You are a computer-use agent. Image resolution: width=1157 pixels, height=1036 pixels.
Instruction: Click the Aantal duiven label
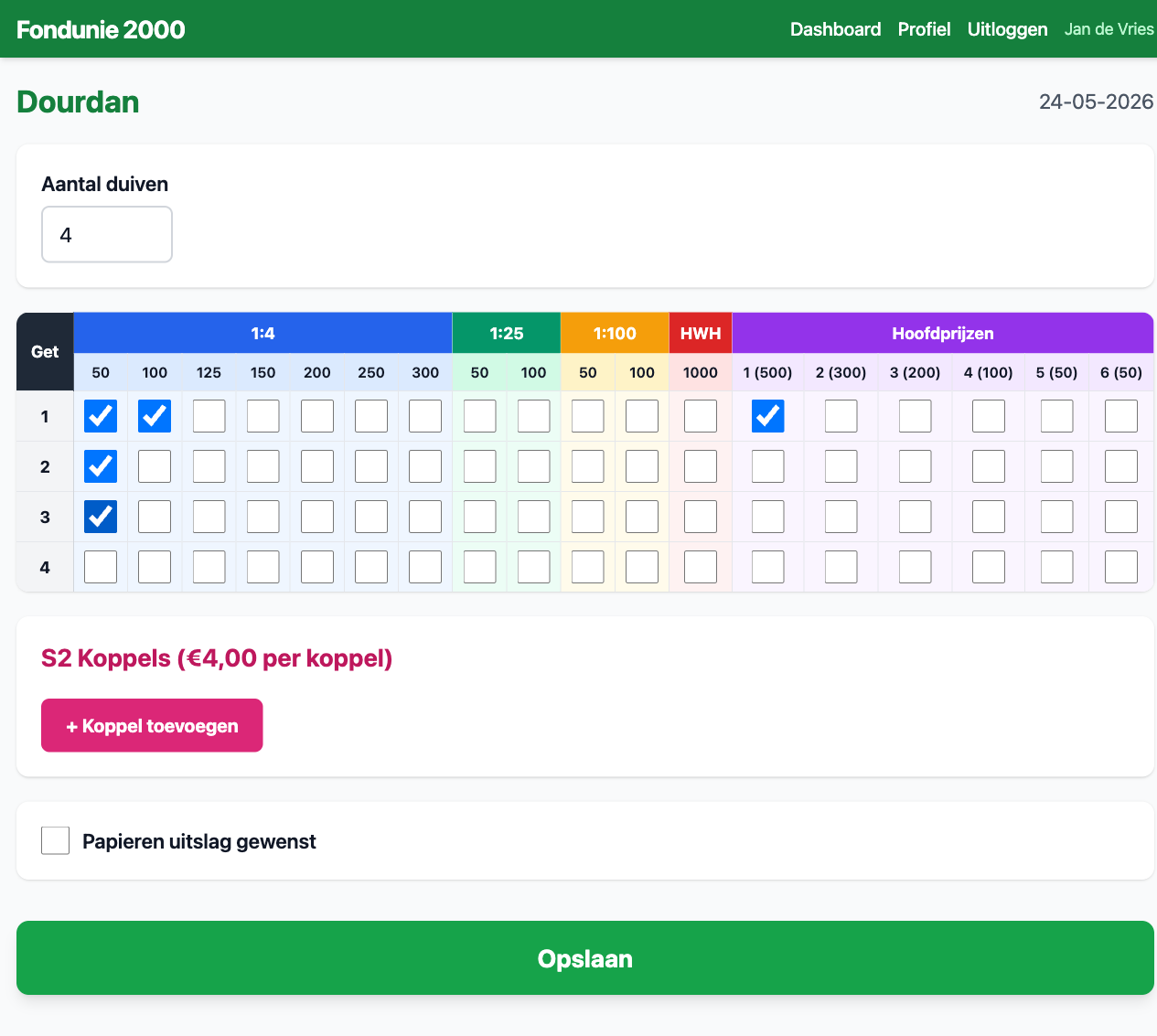105,184
